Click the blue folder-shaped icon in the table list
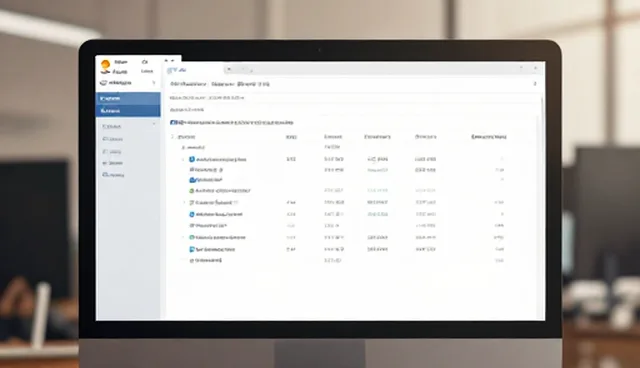This screenshot has height=368, width=640. click(192, 180)
